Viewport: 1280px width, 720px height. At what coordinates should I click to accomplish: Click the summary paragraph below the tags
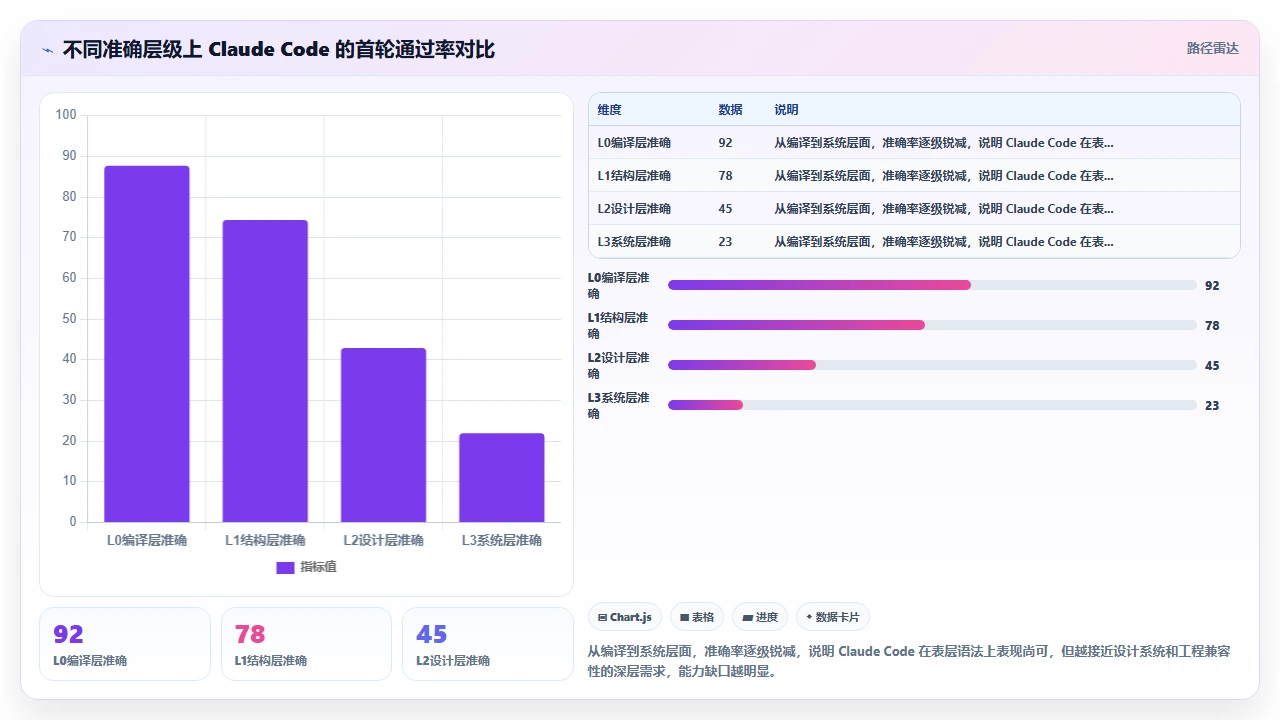909,661
